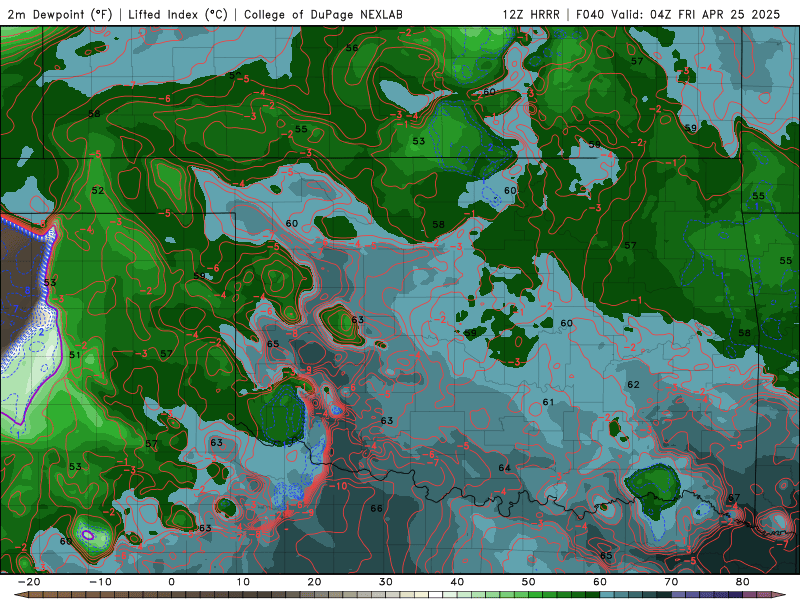Click the 50 tick label on color scale
This screenshot has height=600, width=800.
(x=529, y=582)
